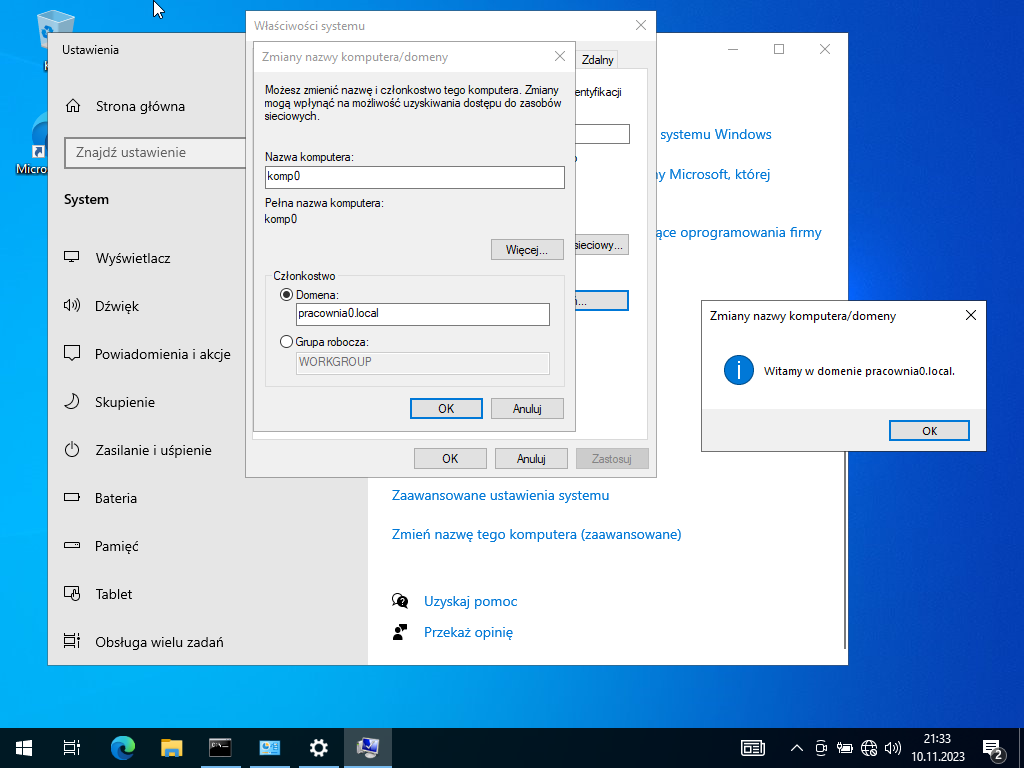Open Zaawansowane ustawienia systemu link
This screenshot has height=768, width=1024.
coord(500,496)
